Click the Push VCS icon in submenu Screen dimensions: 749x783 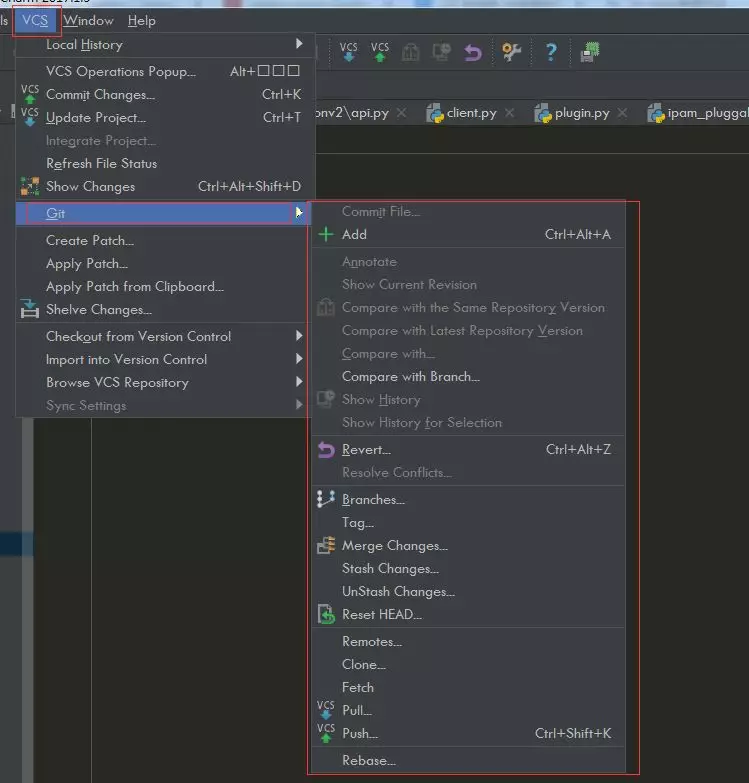[x=326, y=733]
